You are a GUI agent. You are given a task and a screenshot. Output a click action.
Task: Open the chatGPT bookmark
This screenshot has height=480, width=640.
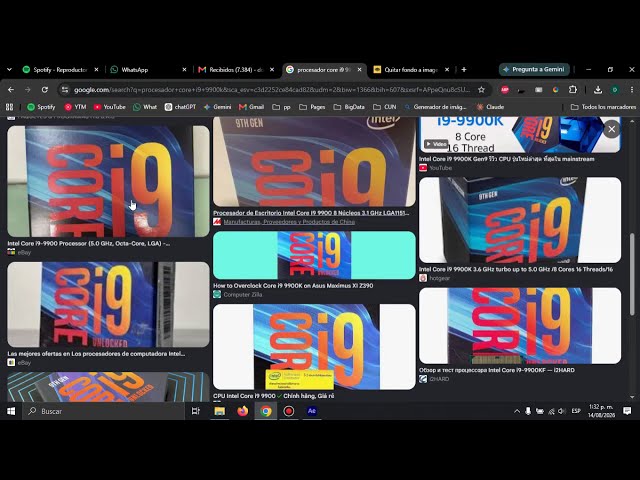pyautogui.click(x=180, y=107)
